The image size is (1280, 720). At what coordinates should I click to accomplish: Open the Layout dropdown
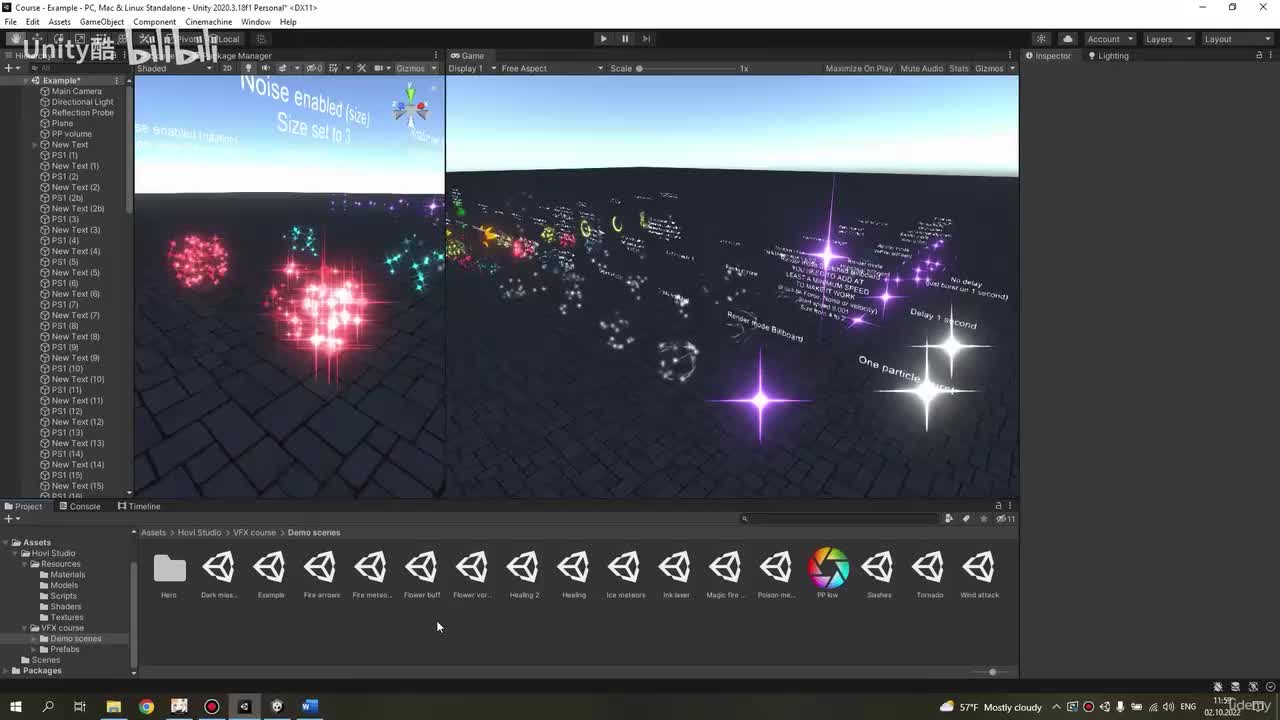(x=1237, y=39)
